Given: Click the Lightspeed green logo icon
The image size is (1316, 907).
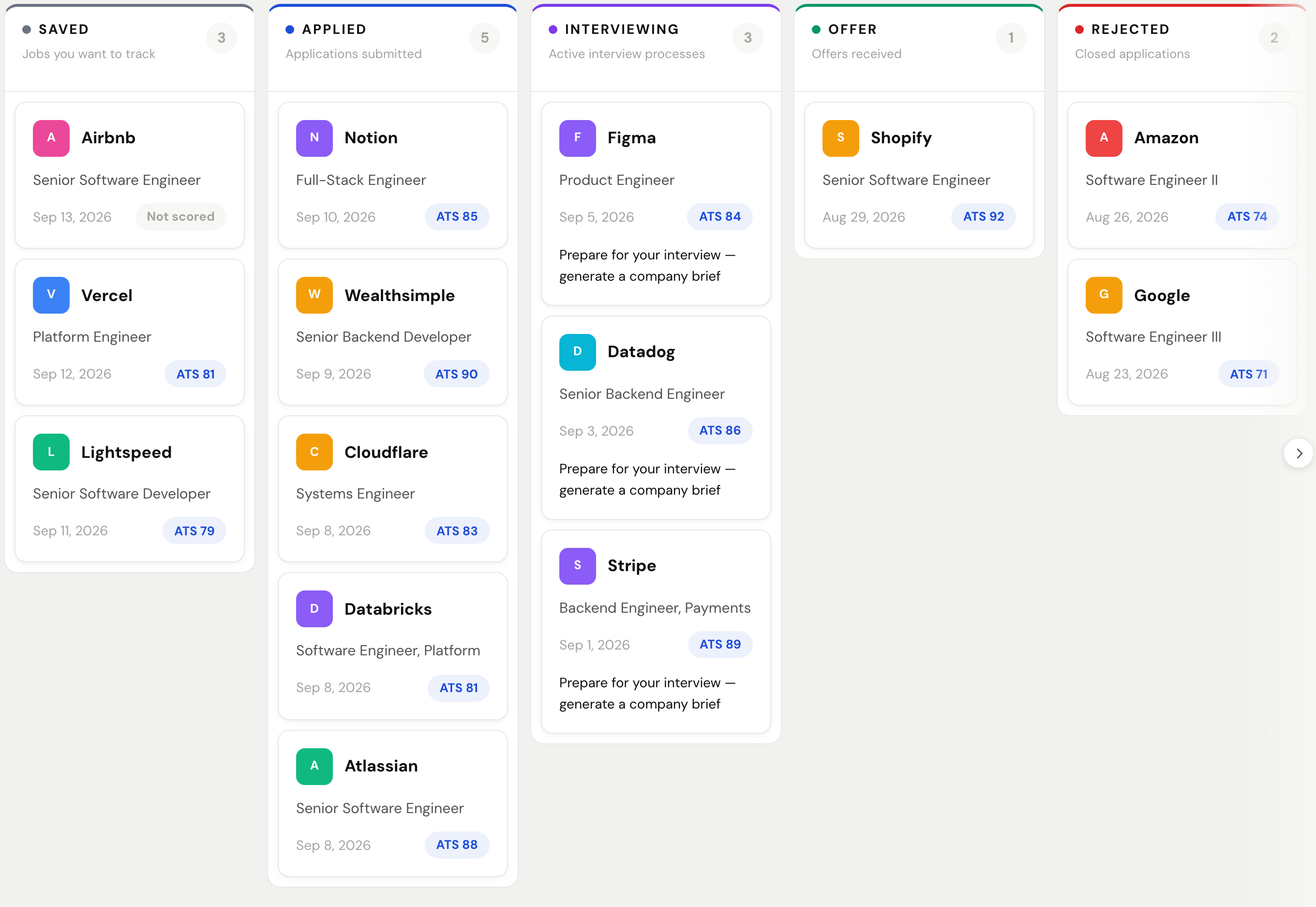Looking at the screenshot, I should click(51, 452).
